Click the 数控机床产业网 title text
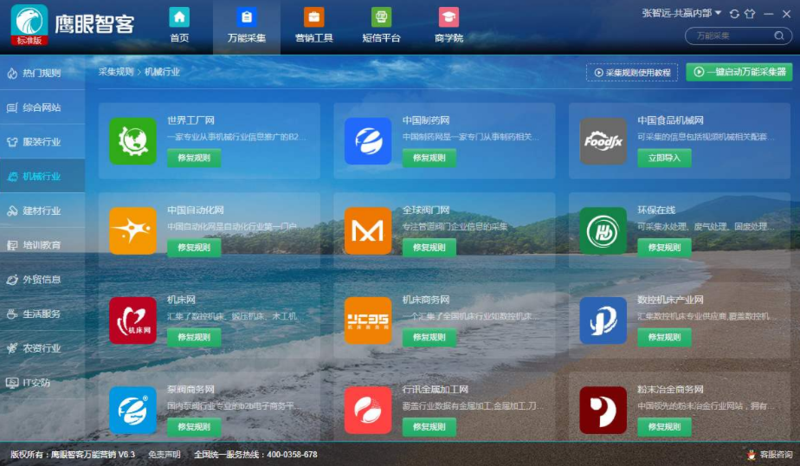Image resolution: width=800 pixels, height=466 pixels. coord(670,300)
